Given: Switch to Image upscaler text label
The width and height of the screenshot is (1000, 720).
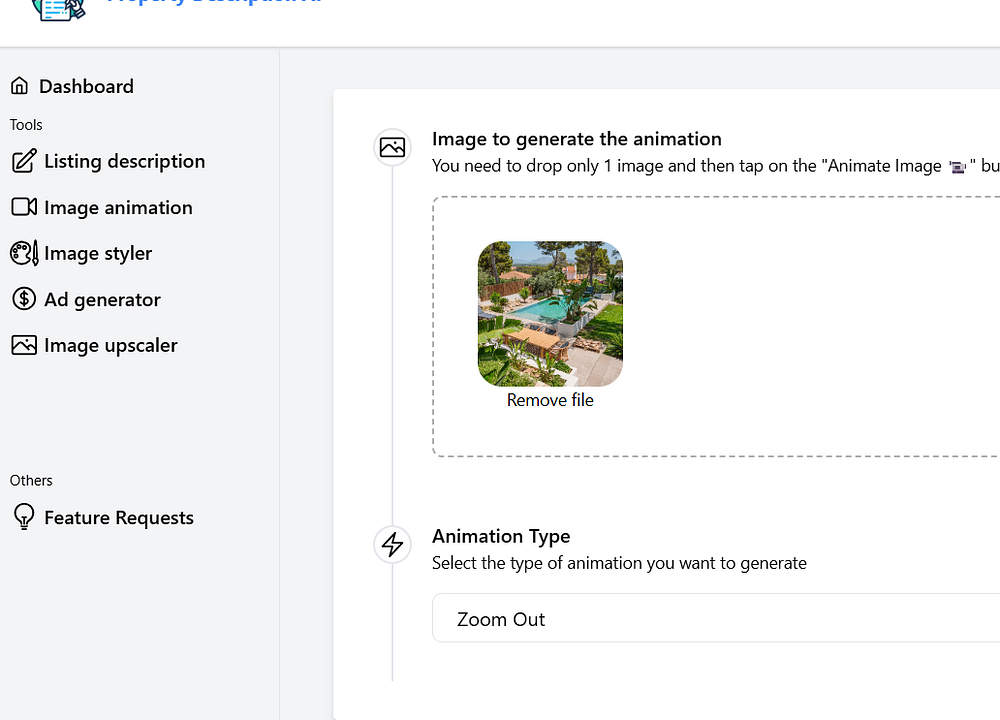Looking at the screenshot, I should (110, 345).
